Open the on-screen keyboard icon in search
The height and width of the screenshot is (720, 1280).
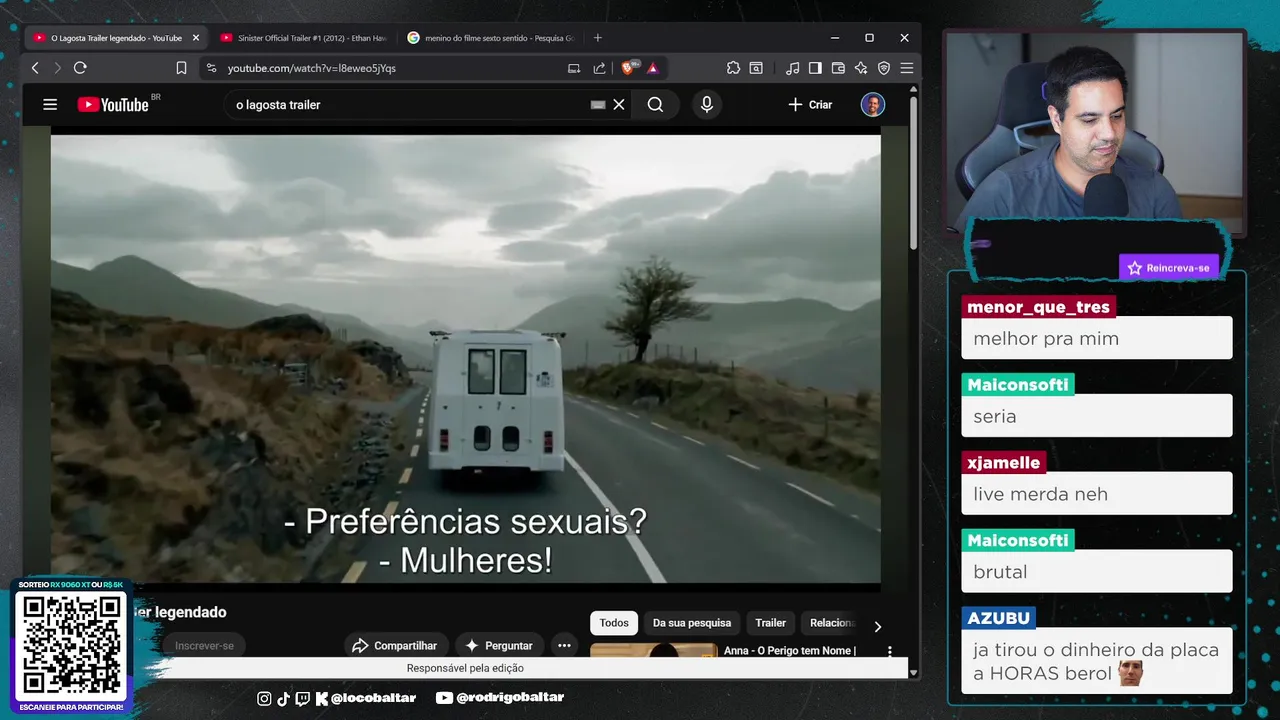tap(598, 104)
